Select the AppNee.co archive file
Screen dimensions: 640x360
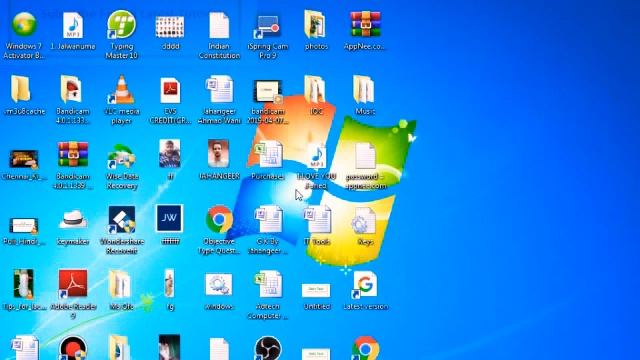tap(365, 24)
